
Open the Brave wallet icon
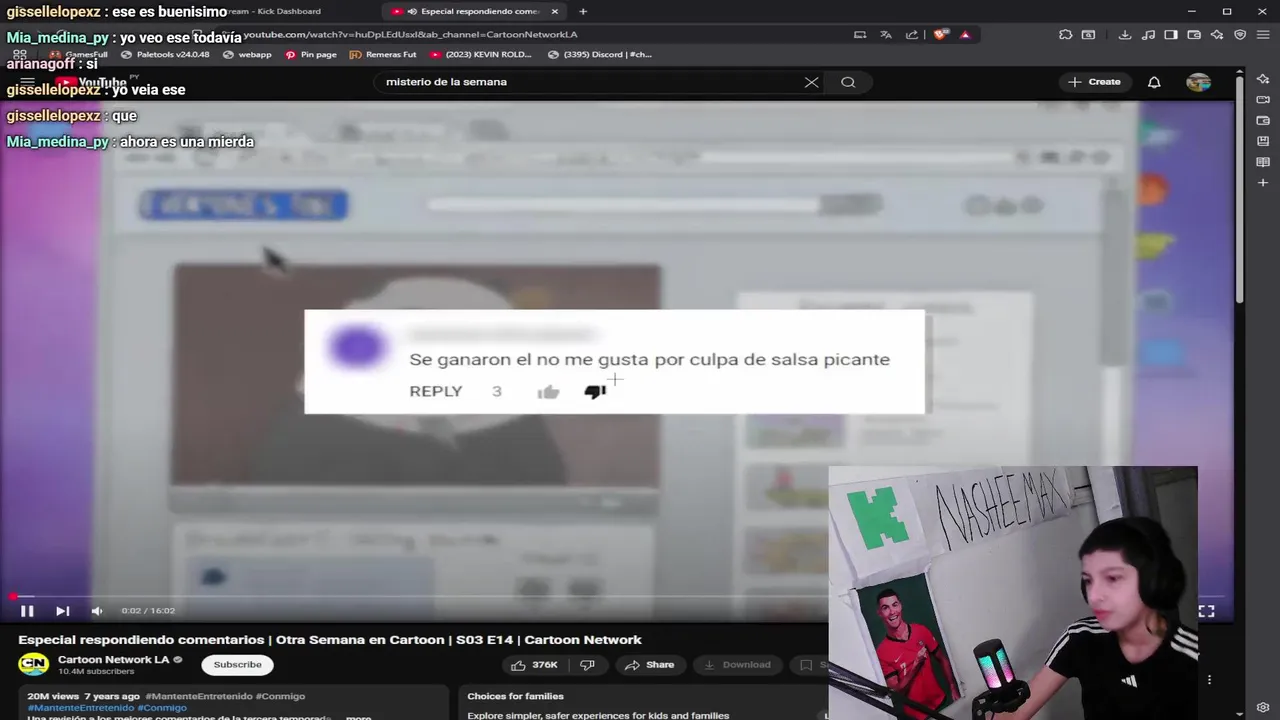1194,34
